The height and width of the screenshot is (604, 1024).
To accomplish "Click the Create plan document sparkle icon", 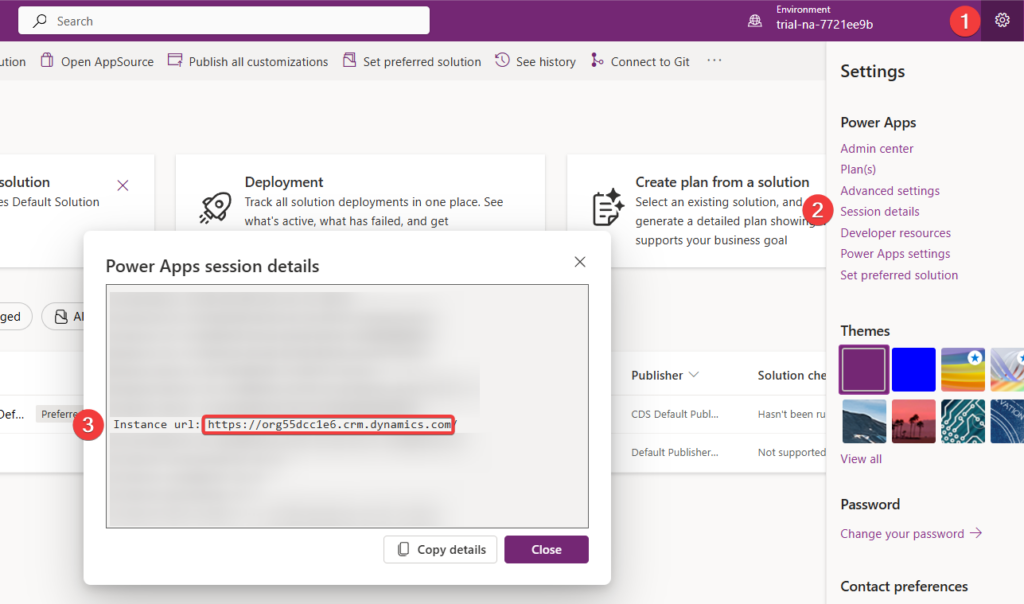I will (607, 207).
